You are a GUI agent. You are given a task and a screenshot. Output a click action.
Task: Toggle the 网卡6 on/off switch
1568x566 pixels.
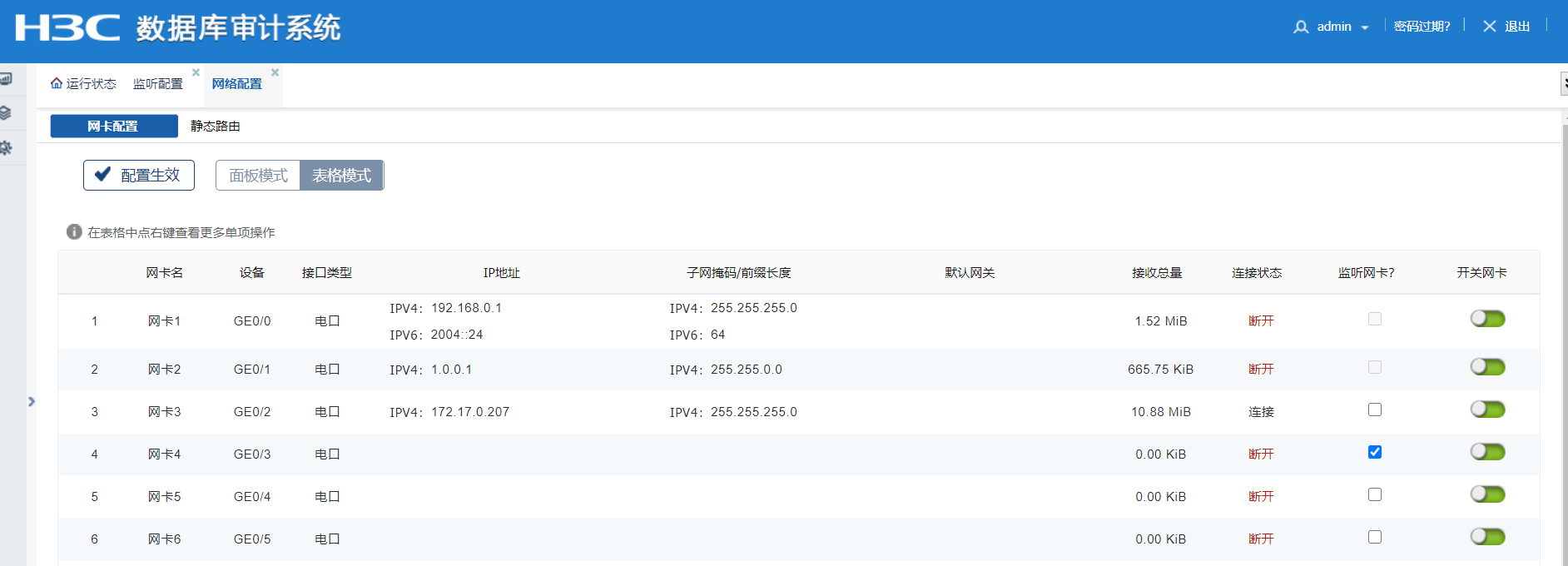point(1488,537)
